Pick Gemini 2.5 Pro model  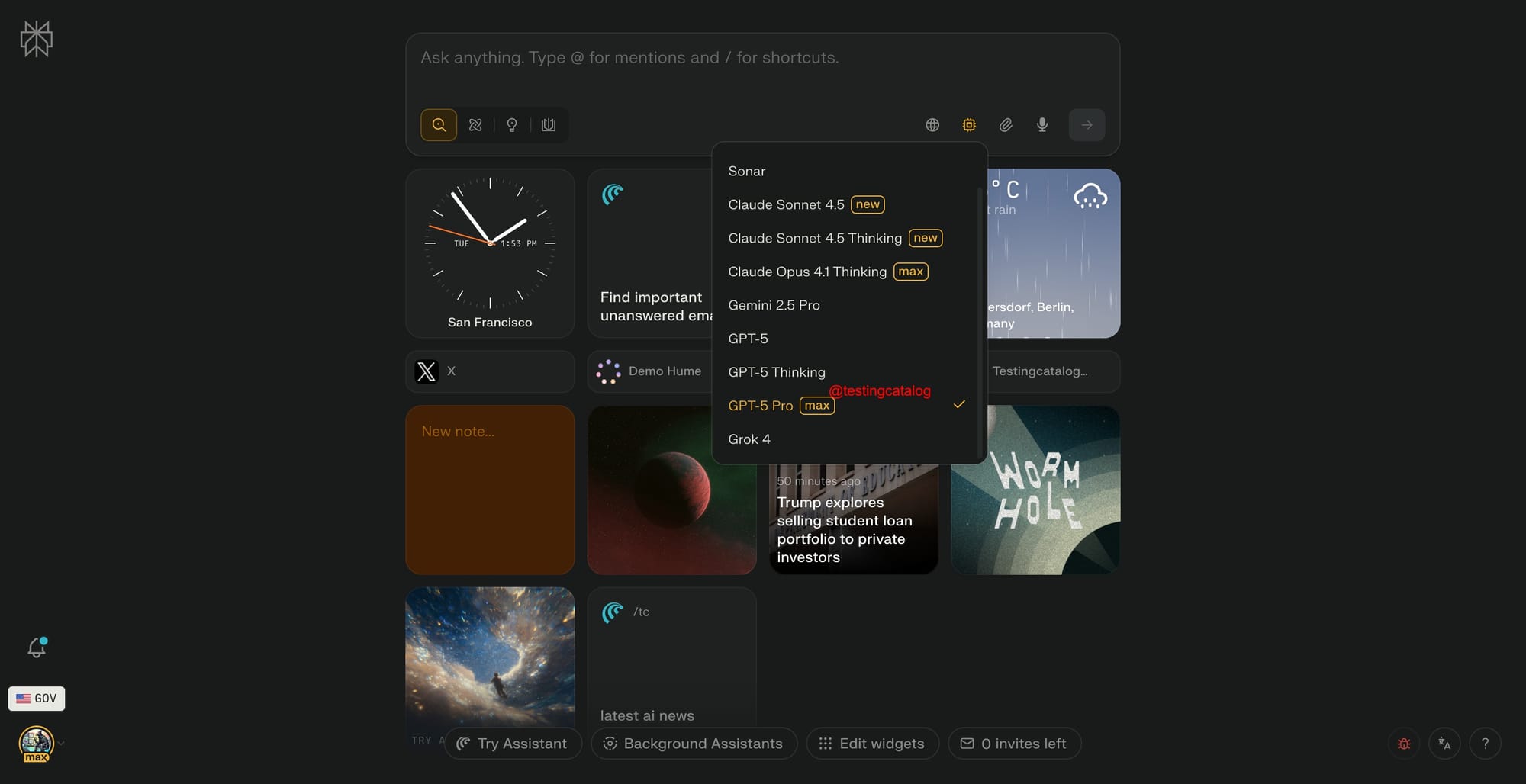(774, 305)
